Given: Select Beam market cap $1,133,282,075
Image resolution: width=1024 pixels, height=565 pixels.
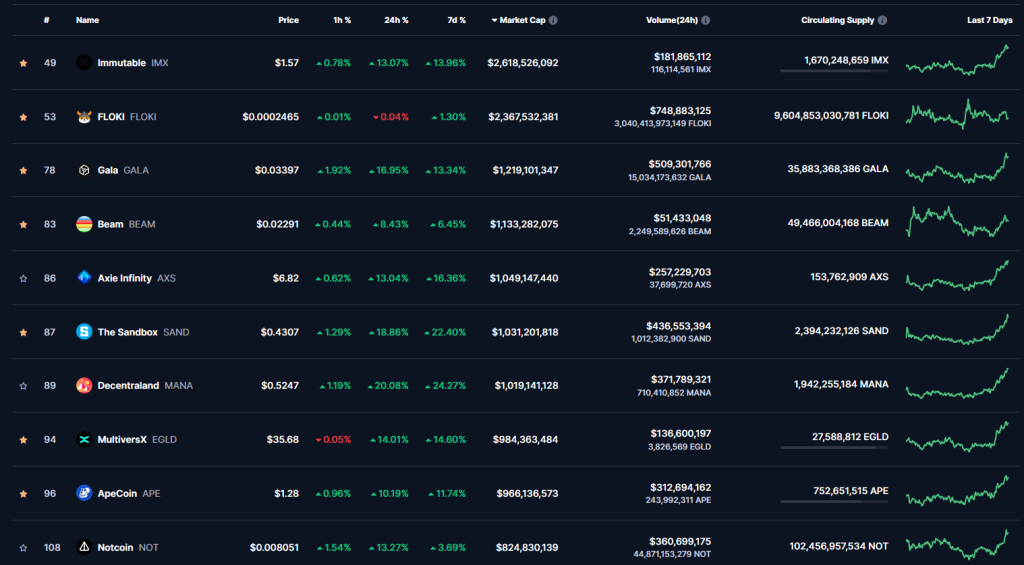Looking at the screenshot, I should (524, 224).
